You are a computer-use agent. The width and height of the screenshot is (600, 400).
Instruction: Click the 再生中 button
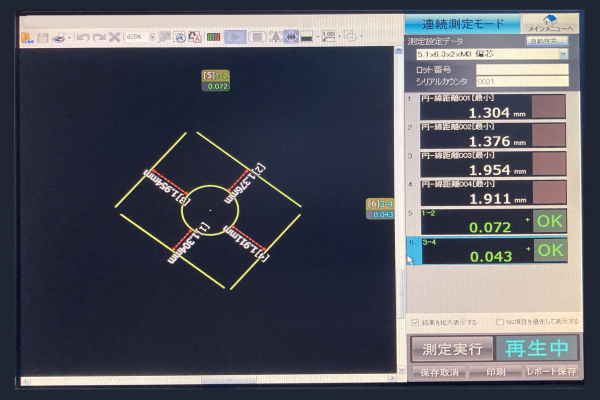[537, 348]
